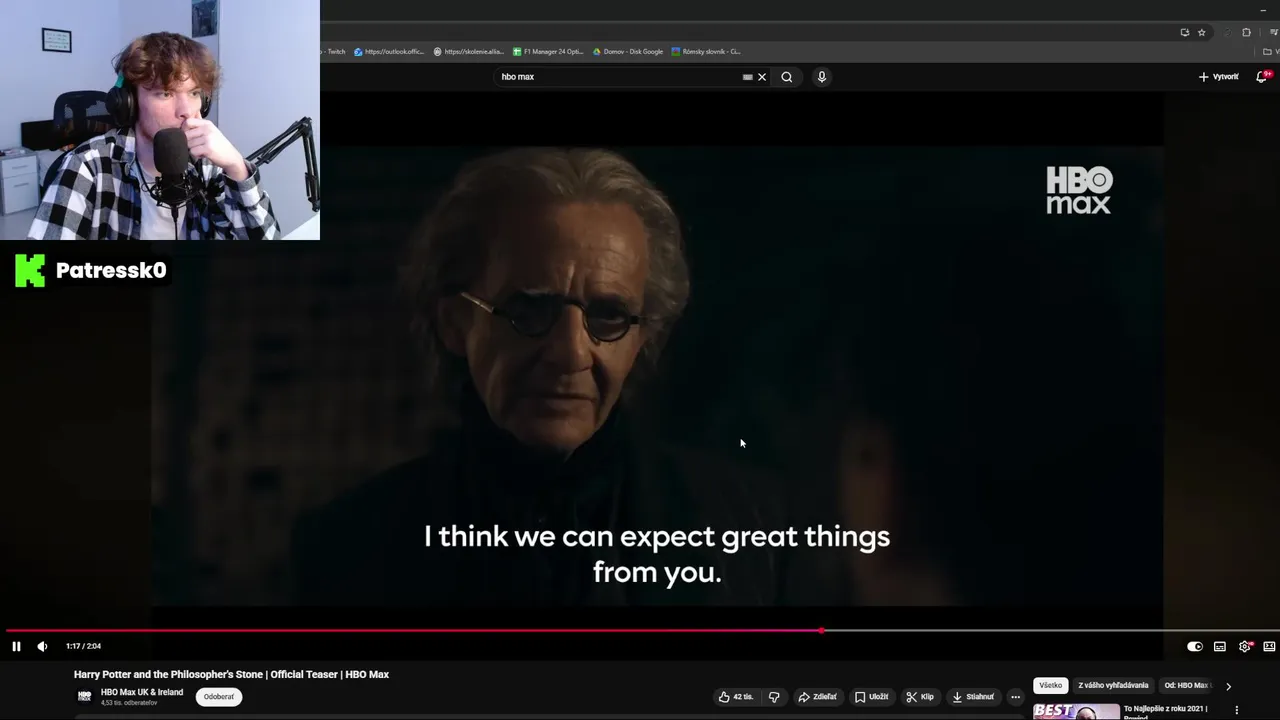Turn on subtitles with the captions icon

tap(1220, 647)
